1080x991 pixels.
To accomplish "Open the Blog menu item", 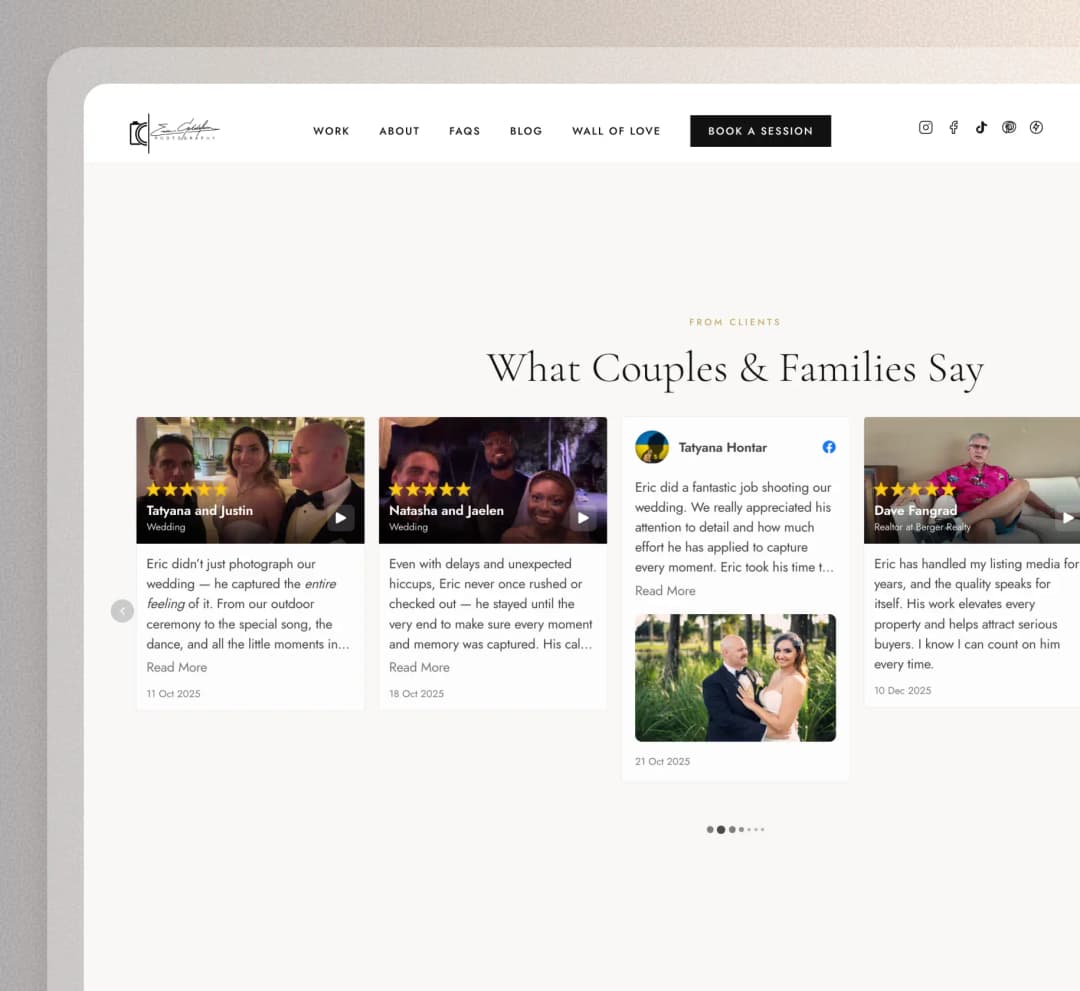I will [526, 131].
